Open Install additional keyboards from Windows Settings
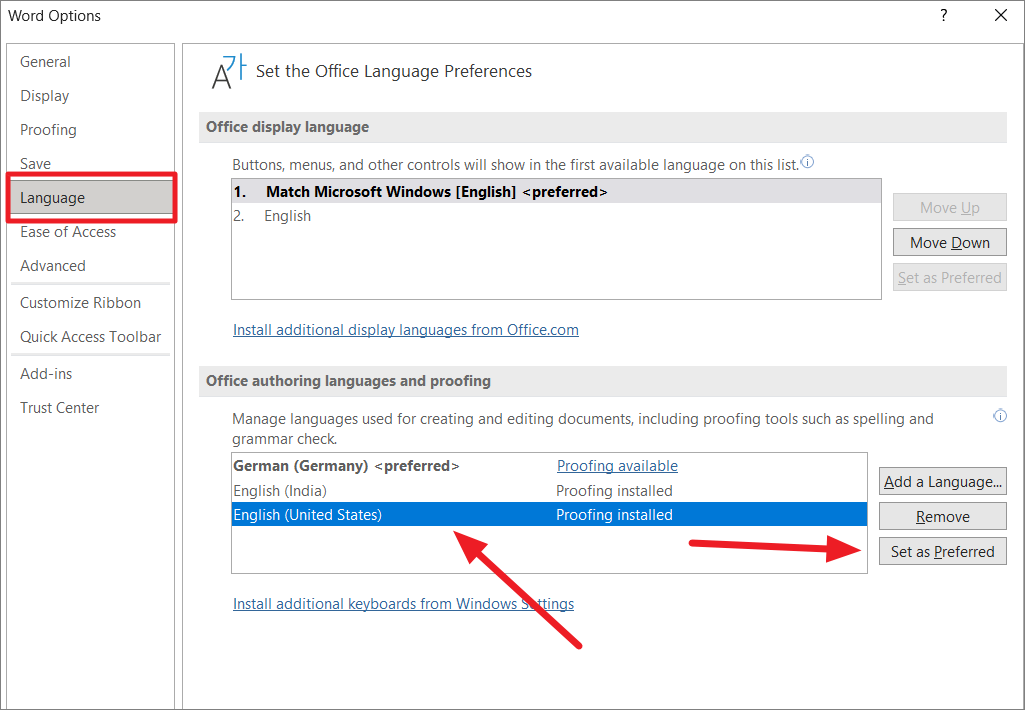Viewport: 1025px width, 710px height. (x=403, y=603)
